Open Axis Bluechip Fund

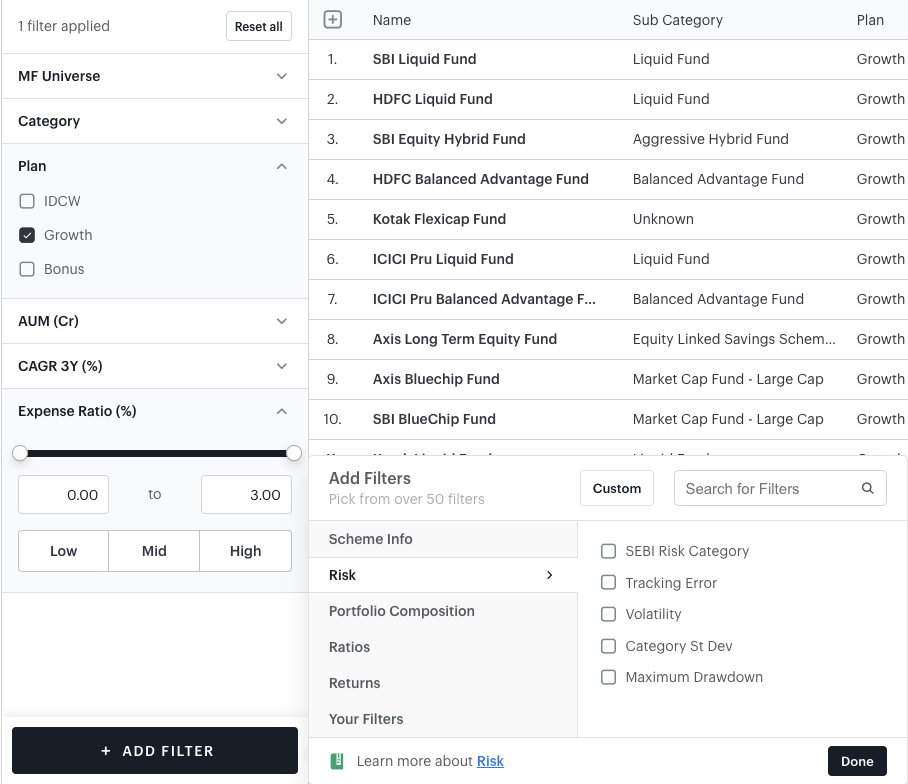point(436,379)
